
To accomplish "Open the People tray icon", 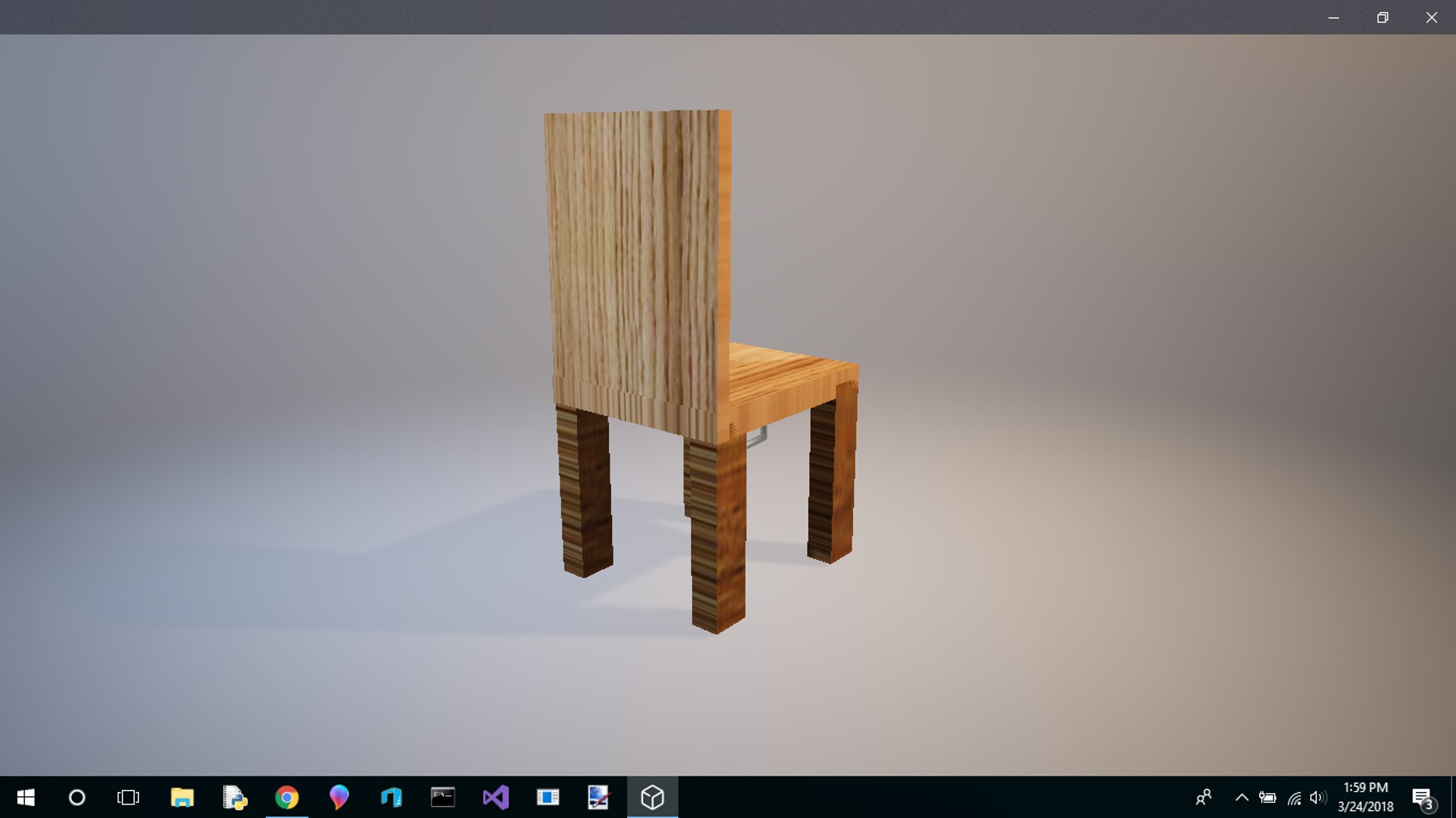I will [x=1203, y=798].
